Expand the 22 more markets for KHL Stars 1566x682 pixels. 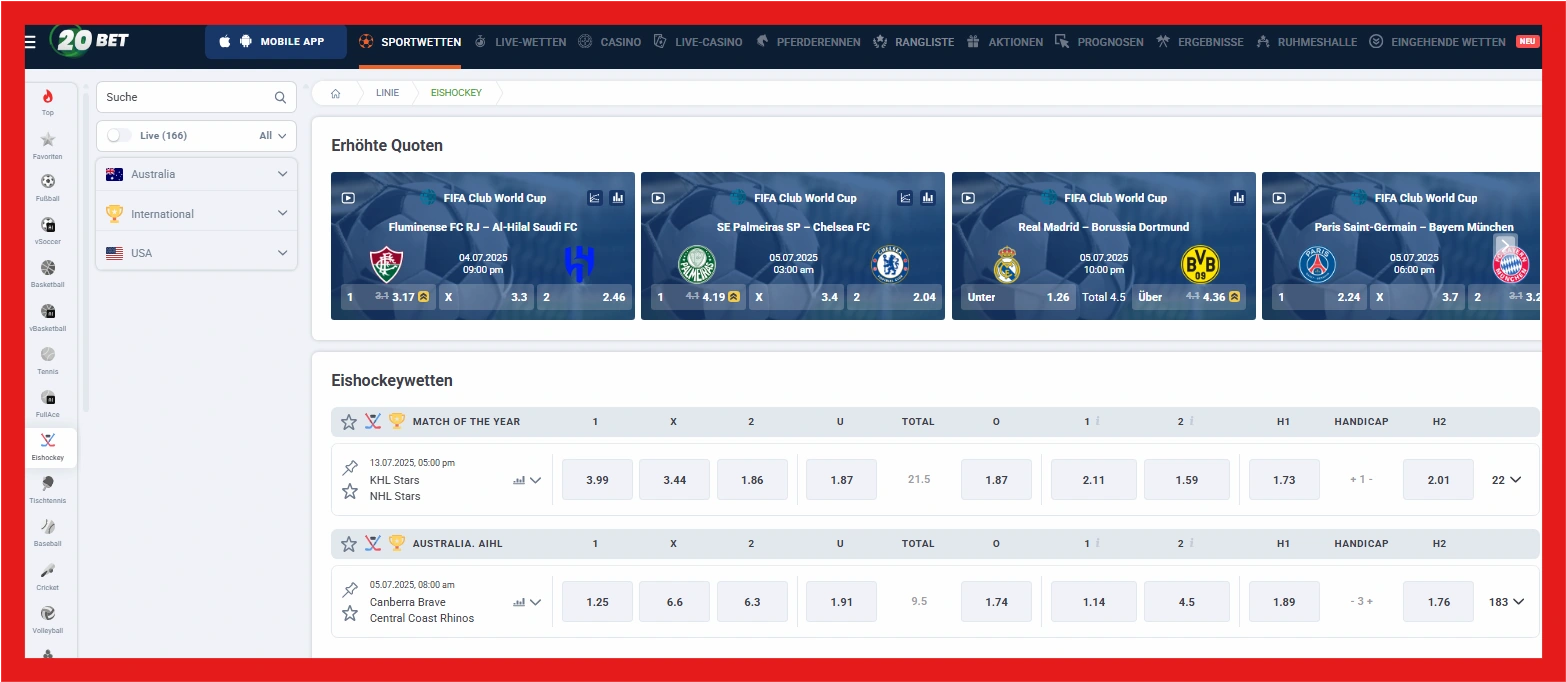pos(1506,480)
